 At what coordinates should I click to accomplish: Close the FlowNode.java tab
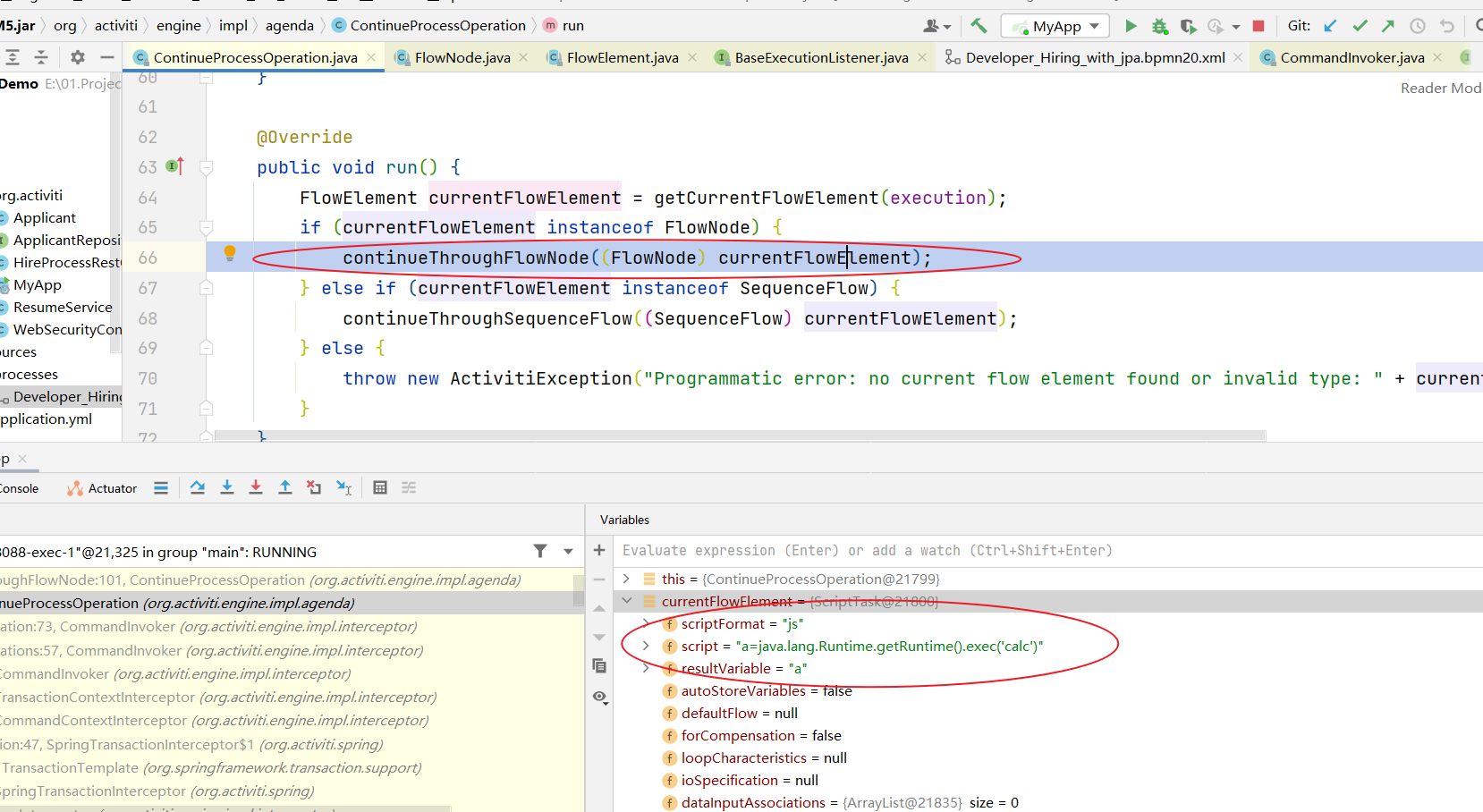click(x=523, y=57)
